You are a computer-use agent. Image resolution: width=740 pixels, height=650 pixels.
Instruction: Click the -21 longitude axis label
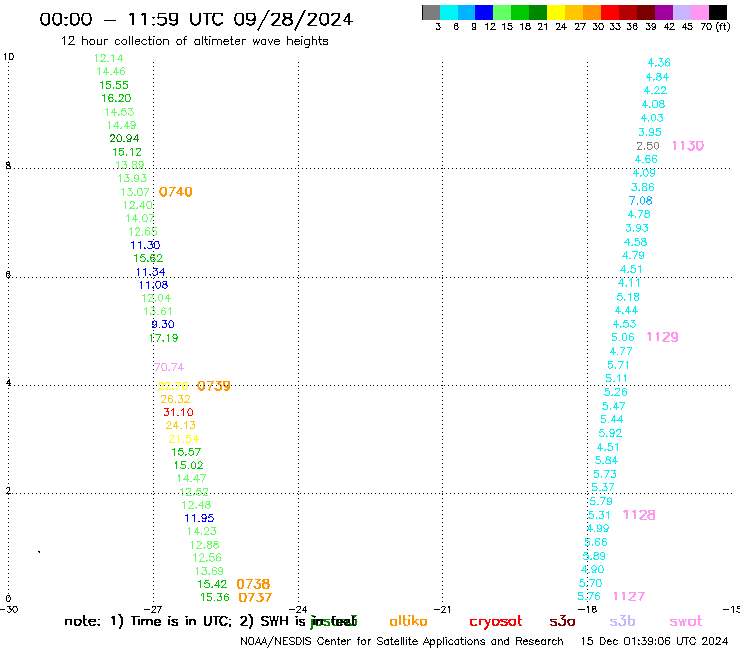click(x=442, y=610)
